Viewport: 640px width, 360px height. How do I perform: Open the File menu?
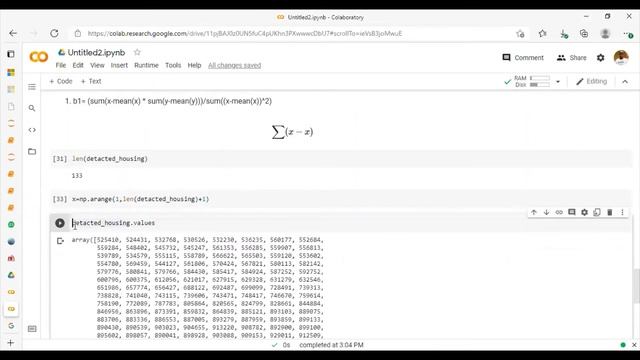[x=61, y=65]
